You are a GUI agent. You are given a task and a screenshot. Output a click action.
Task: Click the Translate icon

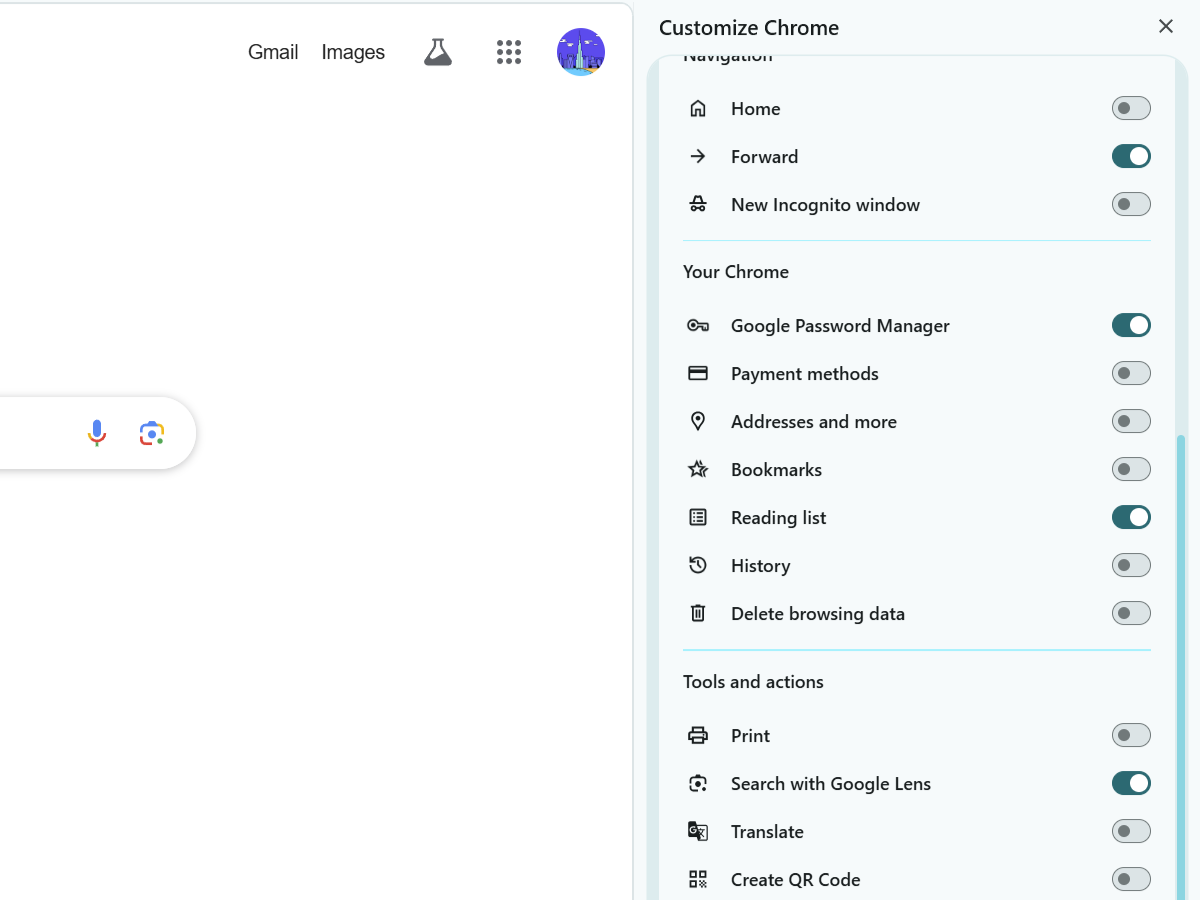698,832
